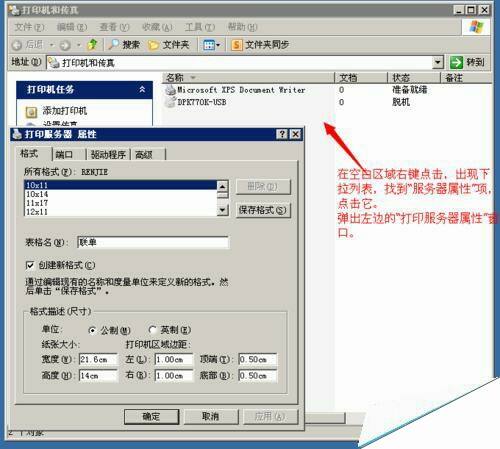The width and height of the screenshot is (500, 449).
Task: Go up one folder level icon
Action: pyautogui.click(x=92, y=44)
